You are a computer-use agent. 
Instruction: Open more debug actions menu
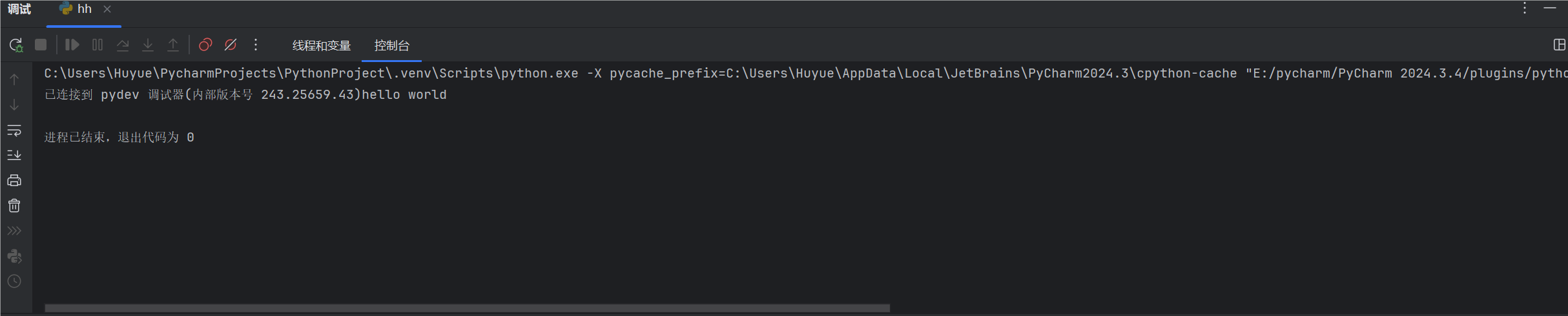256,45
